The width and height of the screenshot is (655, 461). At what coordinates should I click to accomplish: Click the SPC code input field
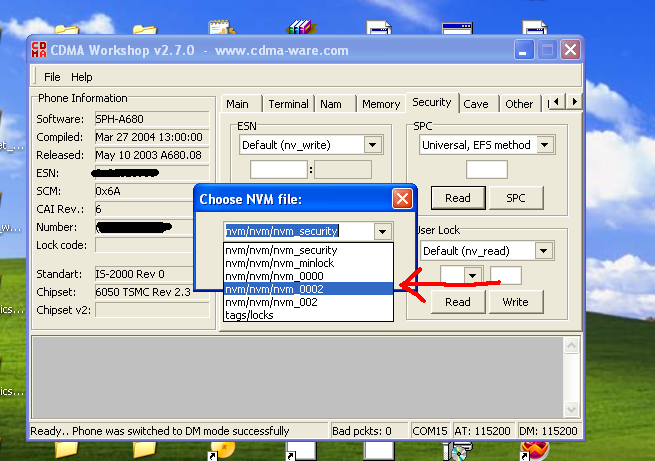[x=487, y=170]
